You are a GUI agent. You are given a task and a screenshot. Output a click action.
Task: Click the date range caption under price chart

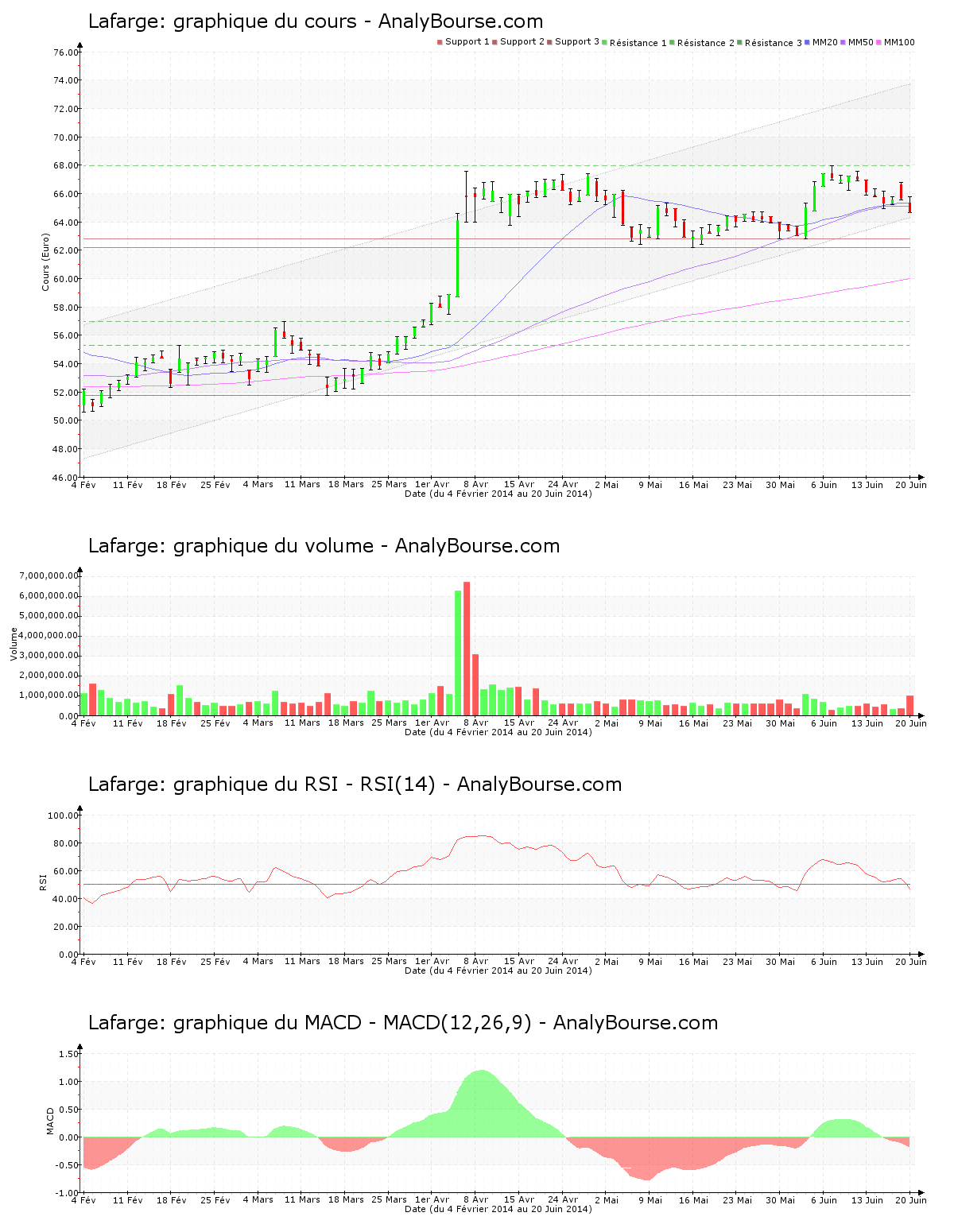pos(498,494)
